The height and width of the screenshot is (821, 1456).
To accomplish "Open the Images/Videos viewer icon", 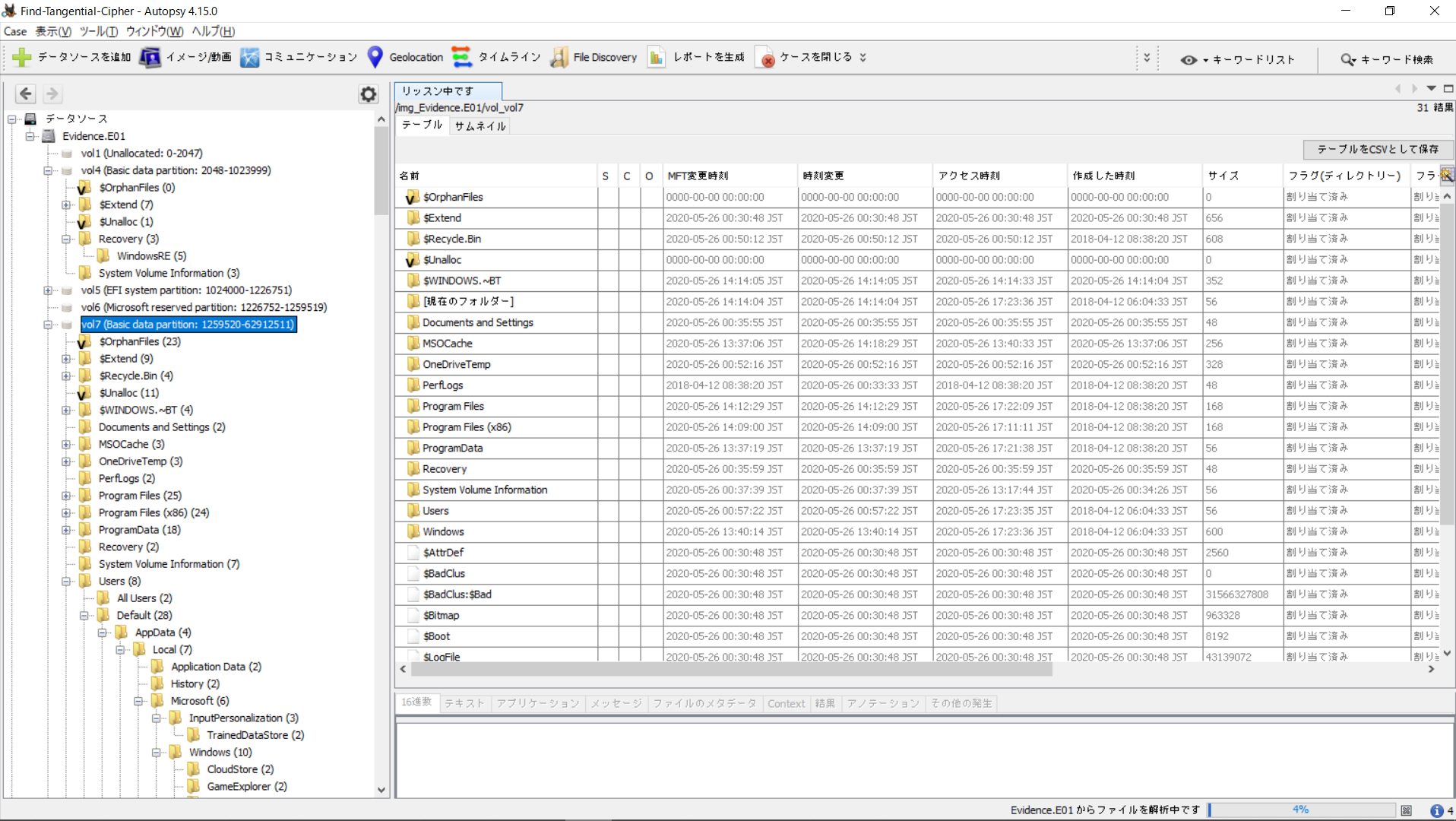I will pyautogui.click(x=150, y=57).
